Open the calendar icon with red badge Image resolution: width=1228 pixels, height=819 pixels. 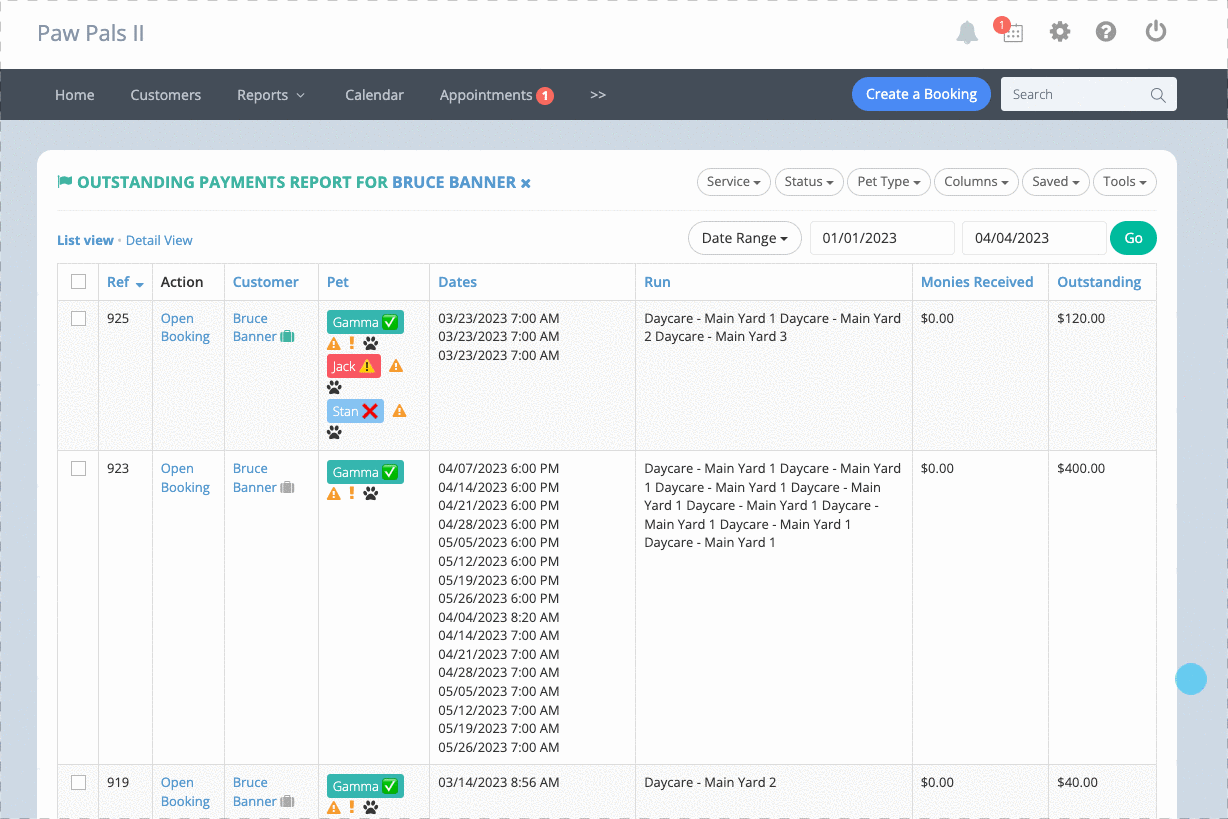(1011, 31)
